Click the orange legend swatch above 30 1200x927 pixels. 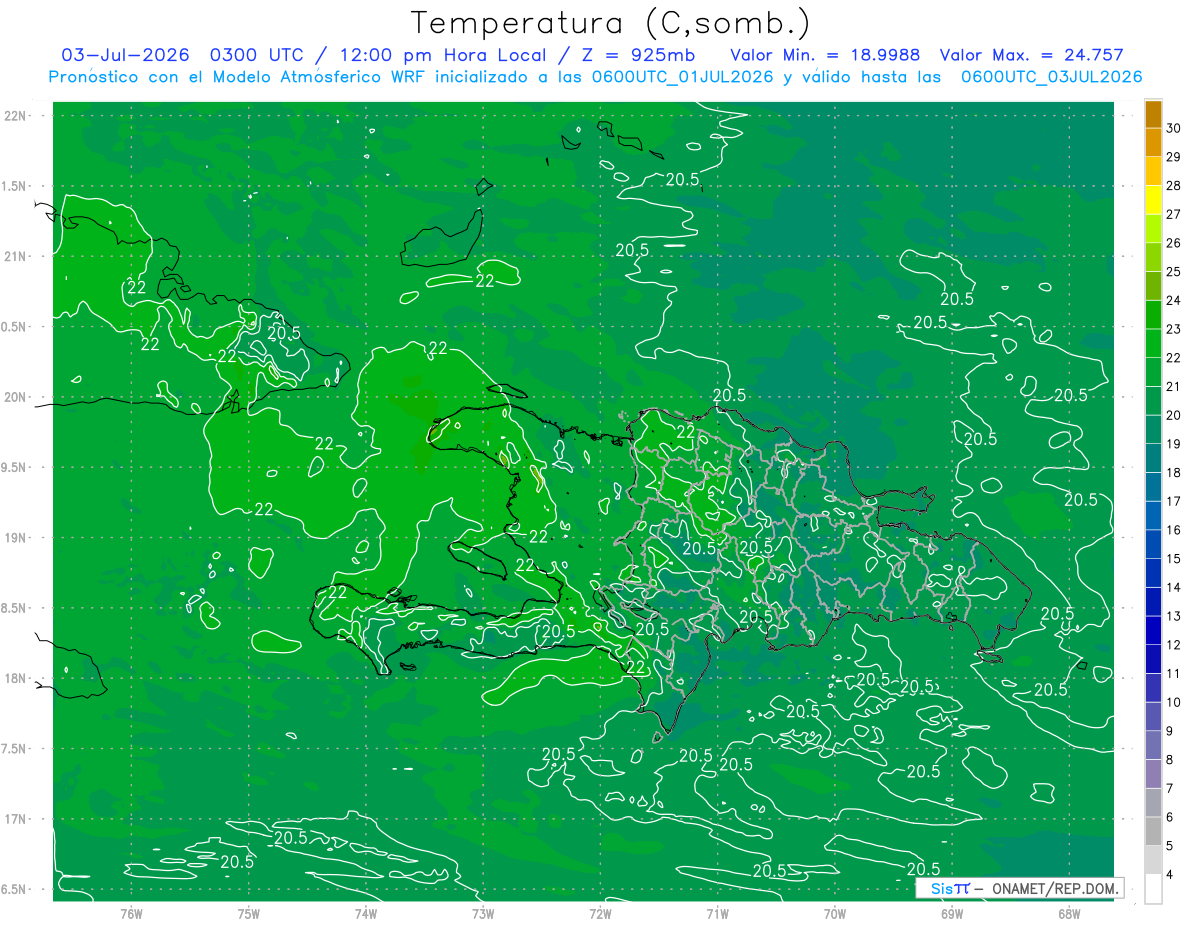1153,115
